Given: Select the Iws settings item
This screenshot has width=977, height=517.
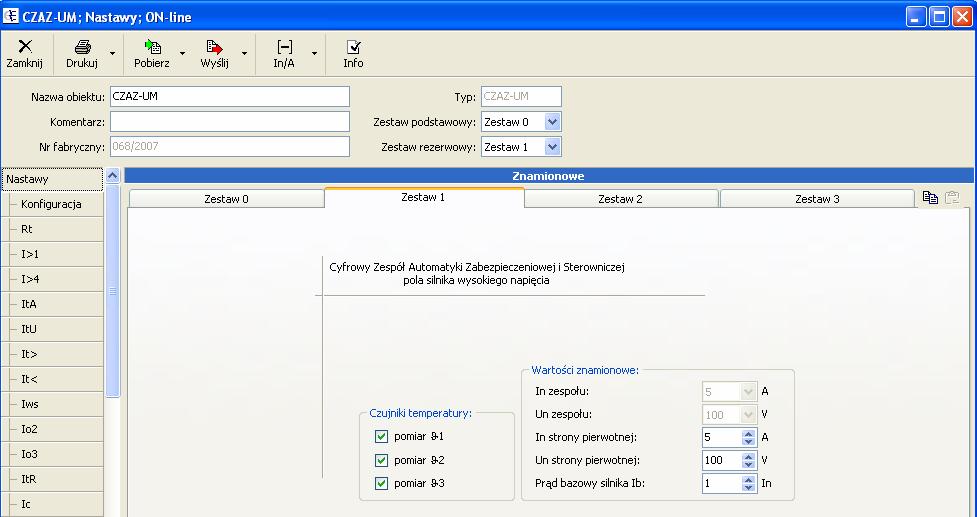Looking at the screenshot, I should pos(52,404).
